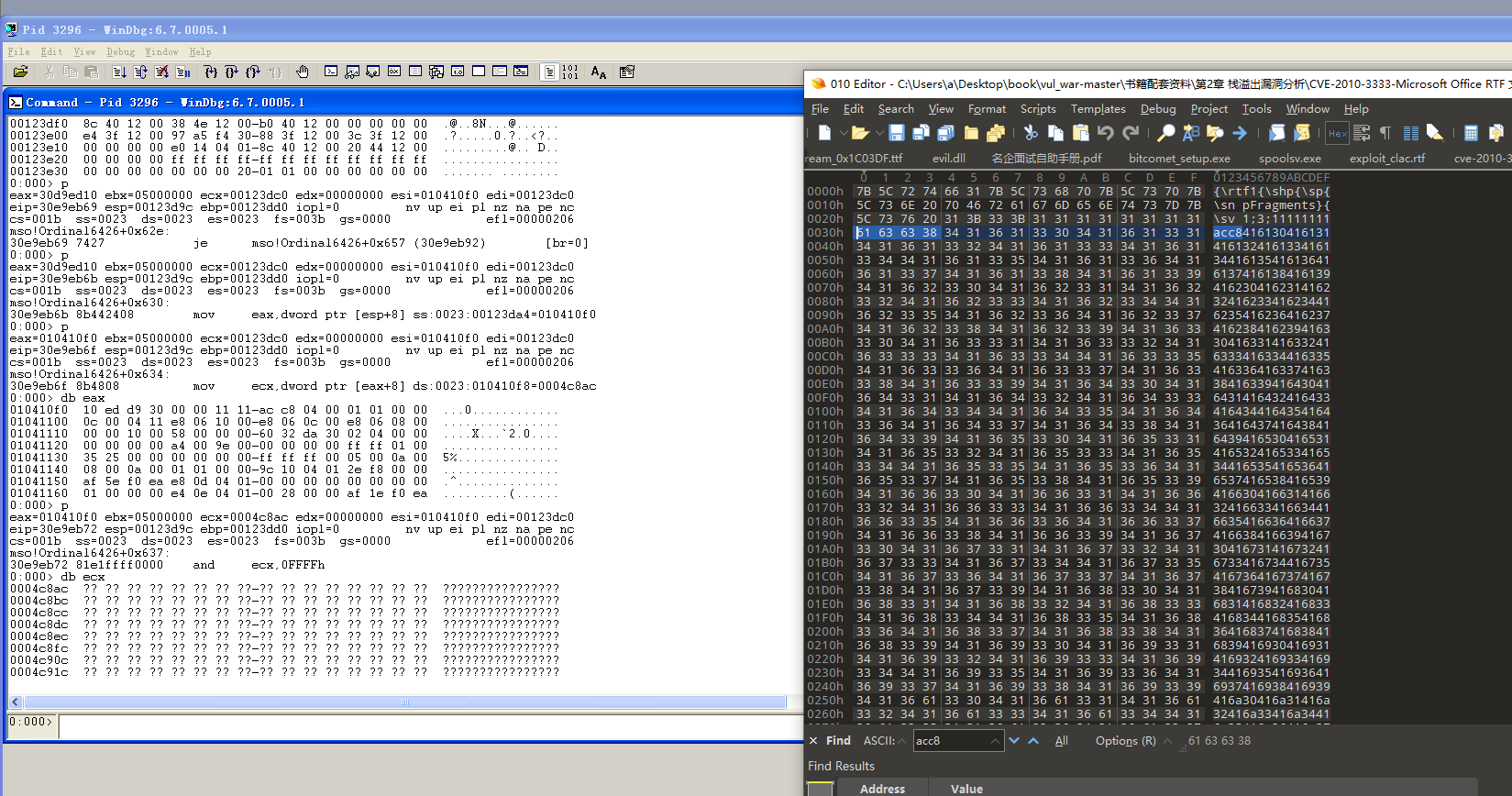This screenshot has width=1512, height=796.
Task: Click Replace AB icon in 010 Editor
Action: click(x=1190, y=133)
